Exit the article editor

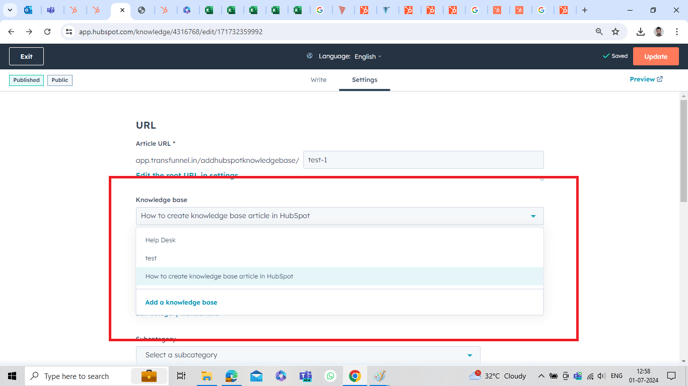pos(26,56)
